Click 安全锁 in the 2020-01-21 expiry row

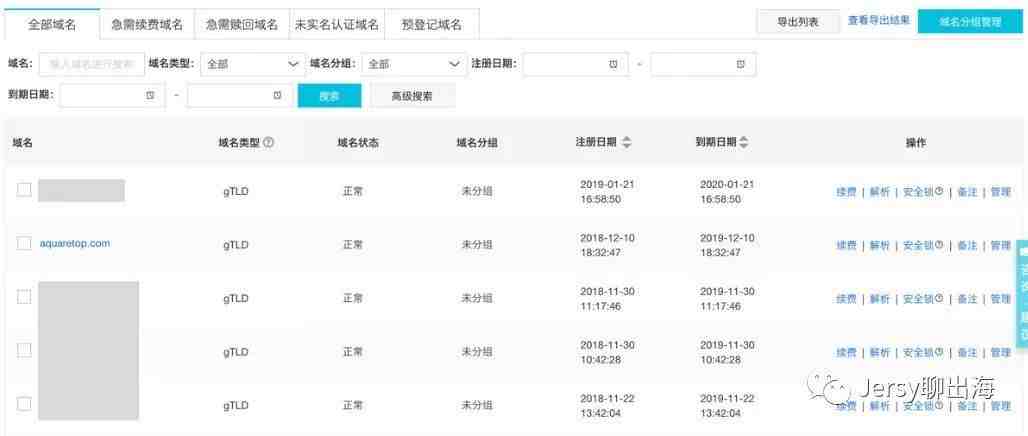click(918, 192)
